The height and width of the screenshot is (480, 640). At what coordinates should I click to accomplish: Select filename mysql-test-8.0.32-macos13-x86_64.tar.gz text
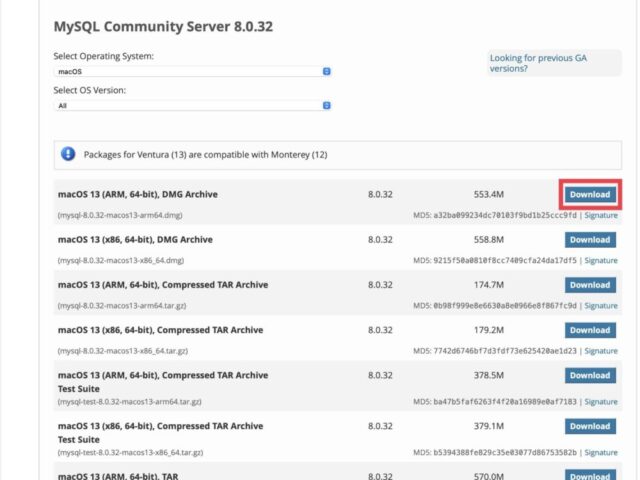131,452
